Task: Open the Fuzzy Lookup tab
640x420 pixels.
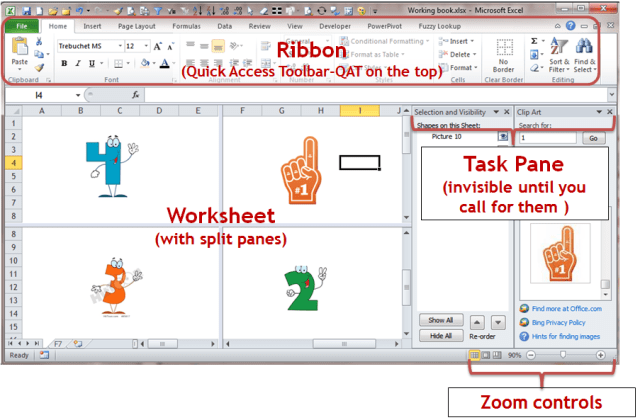Action: coord(440,26)
